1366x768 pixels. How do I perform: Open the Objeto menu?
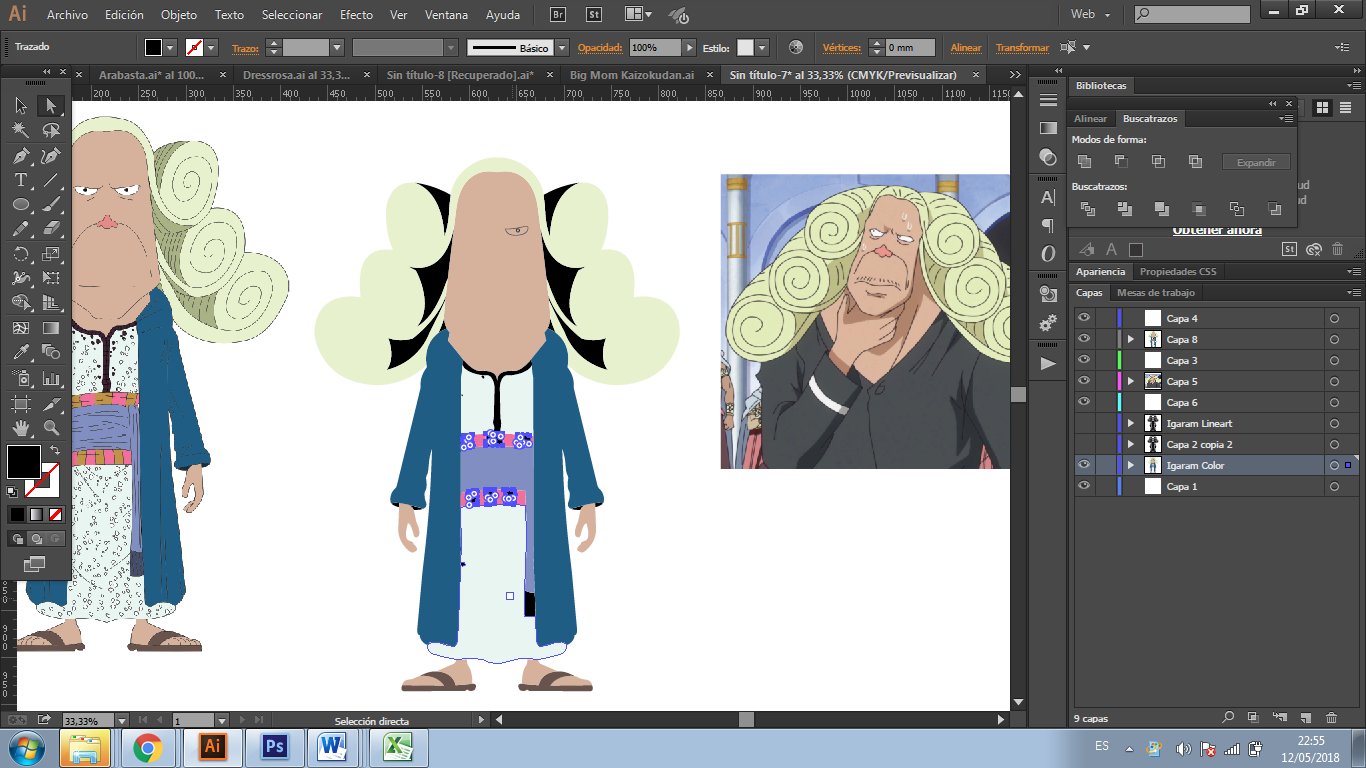pyautogui.click(x=179, y=15)
